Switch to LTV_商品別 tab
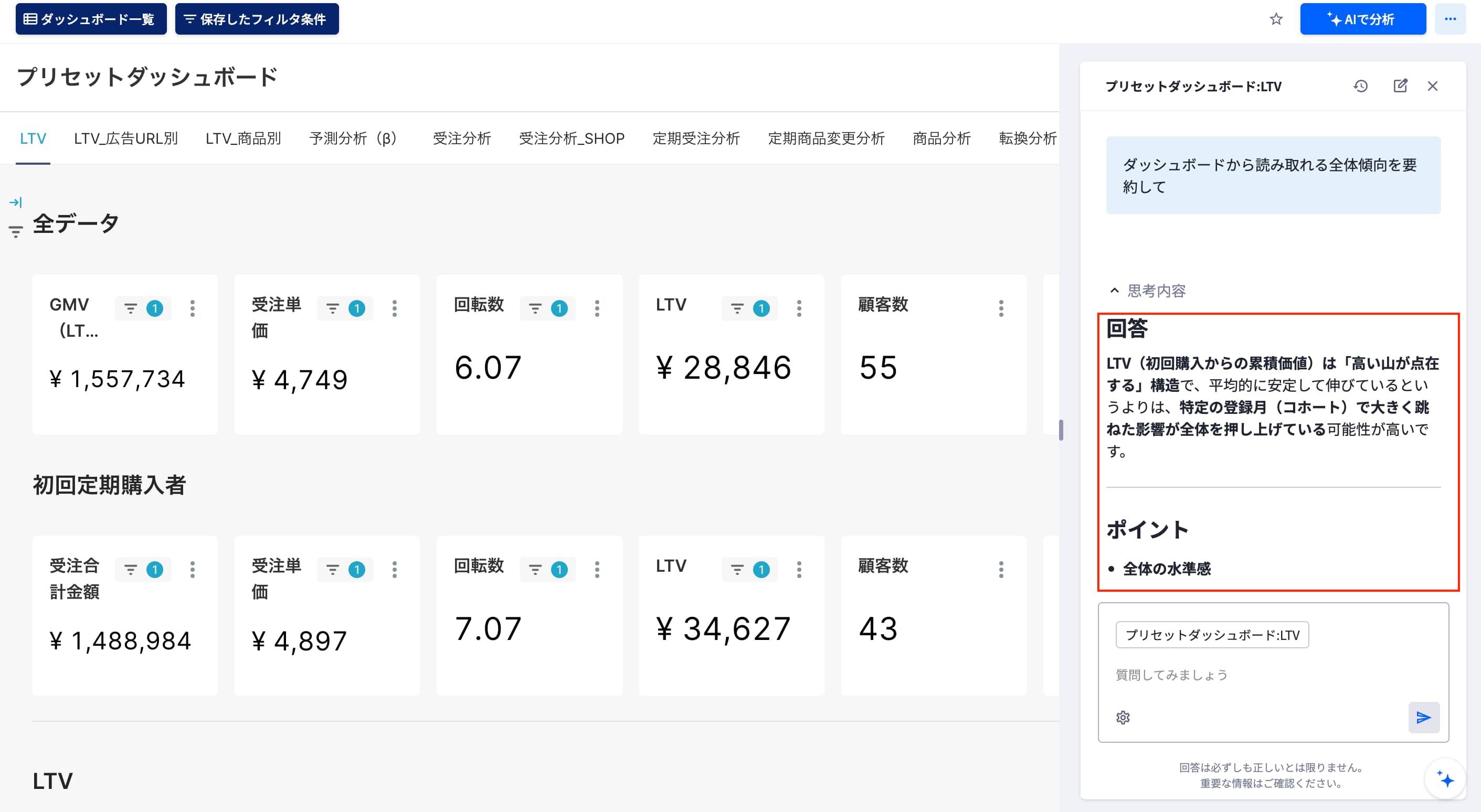The image size is (1481, 812). pos(243,138)
